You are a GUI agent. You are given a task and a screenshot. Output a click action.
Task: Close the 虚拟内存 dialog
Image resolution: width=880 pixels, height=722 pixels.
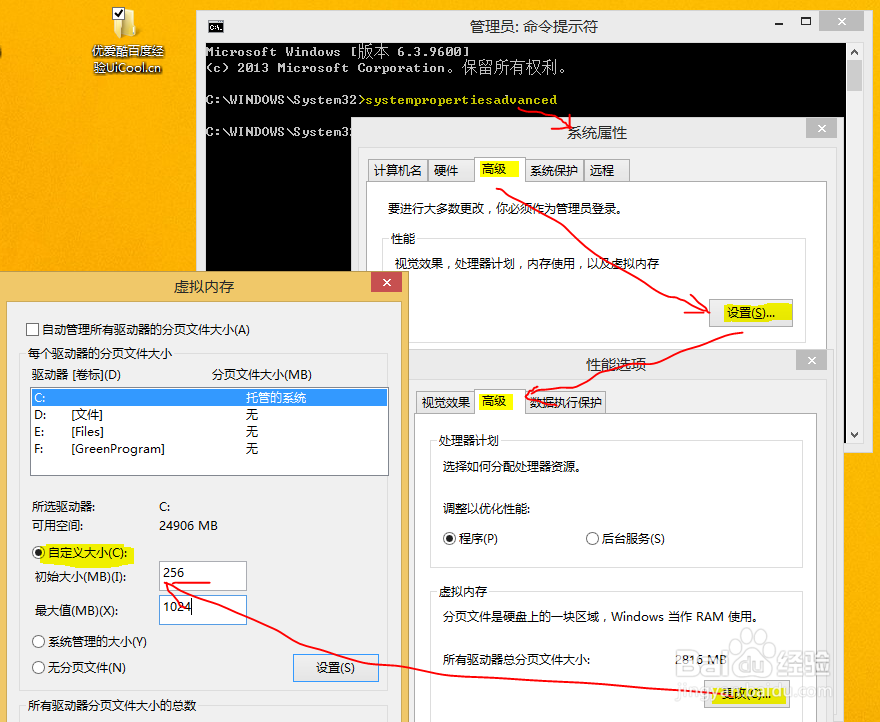386,282
